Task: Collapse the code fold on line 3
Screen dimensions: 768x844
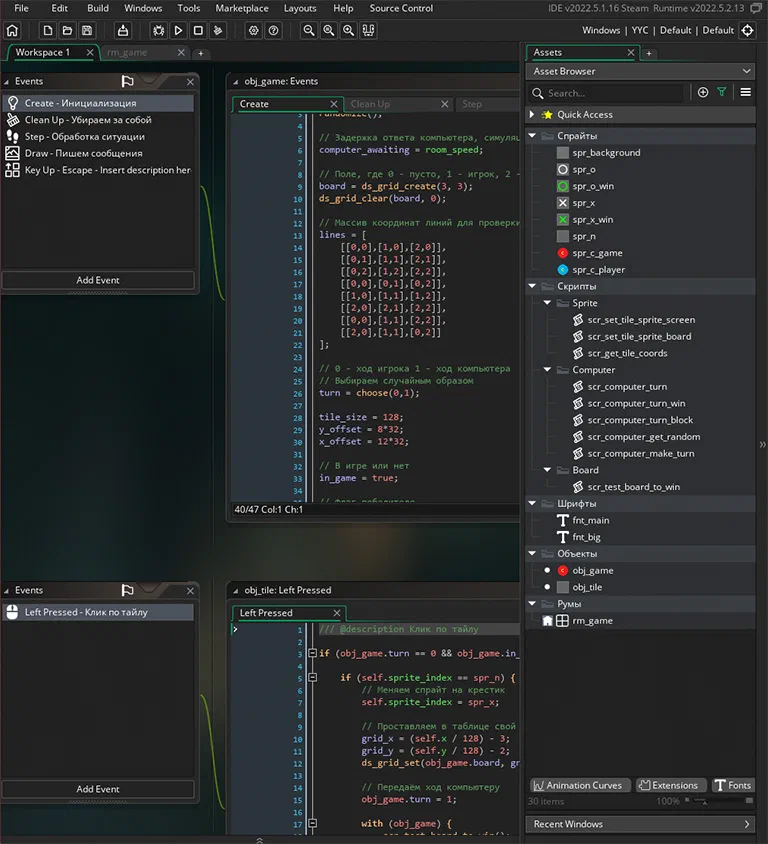Action: (x=312, y=653)
